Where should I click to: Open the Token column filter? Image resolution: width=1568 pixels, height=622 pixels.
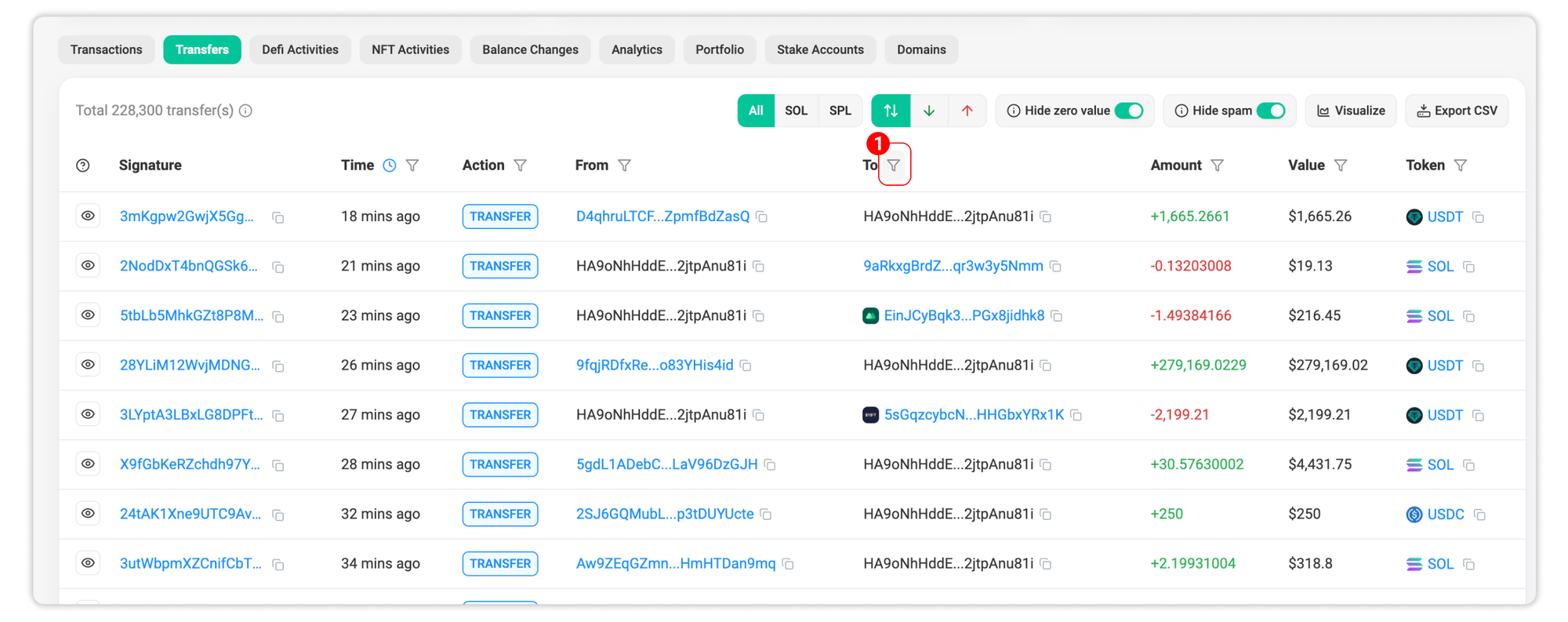[x=1460, y=166]
